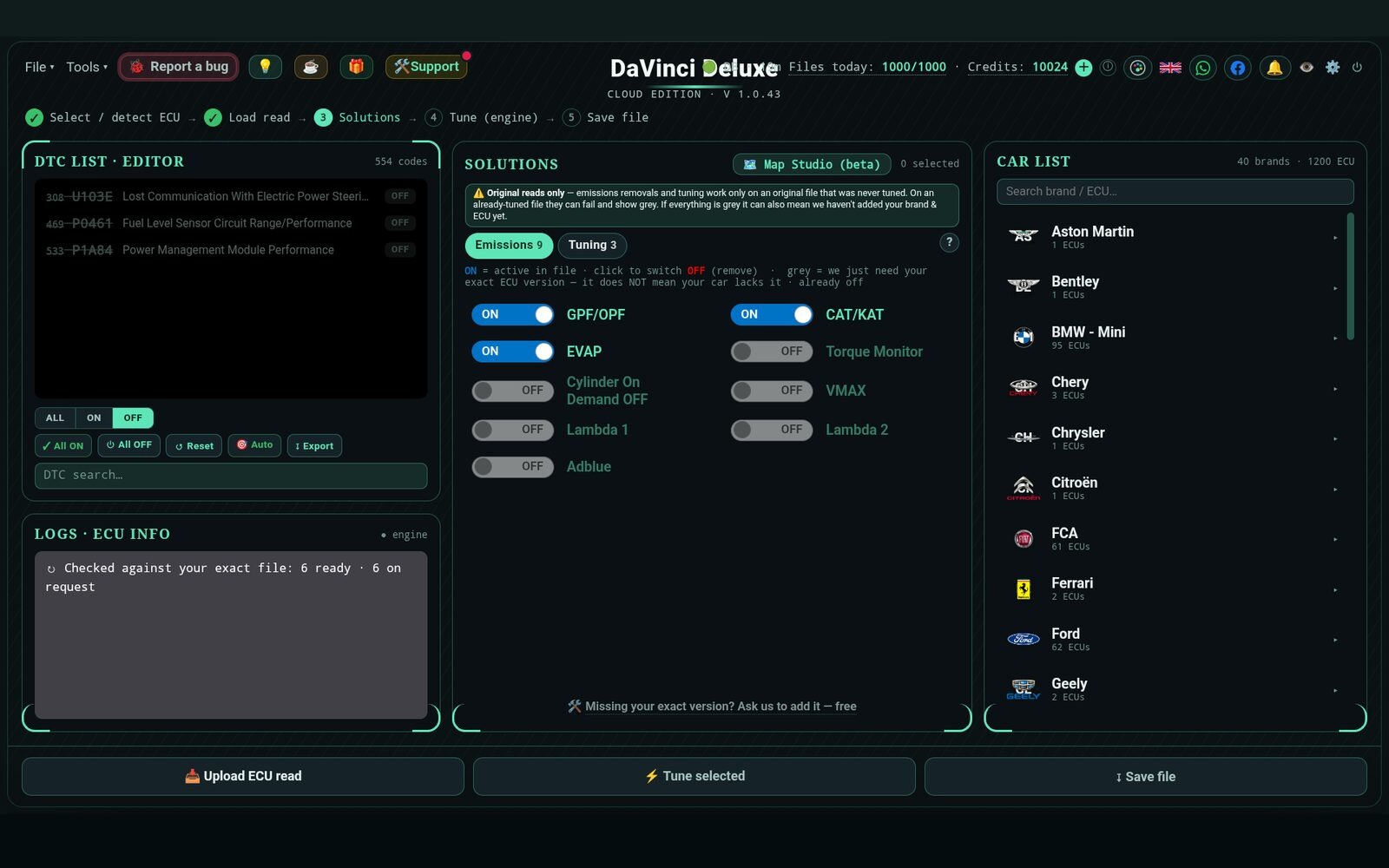1389x868 pixels.
Task: Expand Citroën ECU list arrow
Action: click(1335, 490)
